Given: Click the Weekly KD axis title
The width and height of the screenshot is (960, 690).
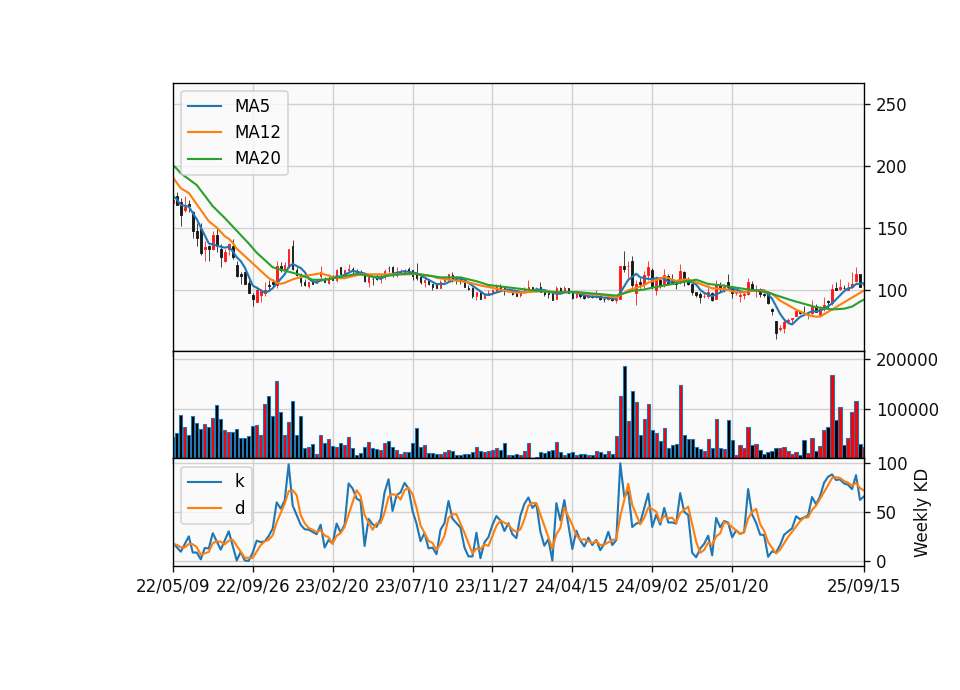Looking at the screenshot, I should 920,514.
